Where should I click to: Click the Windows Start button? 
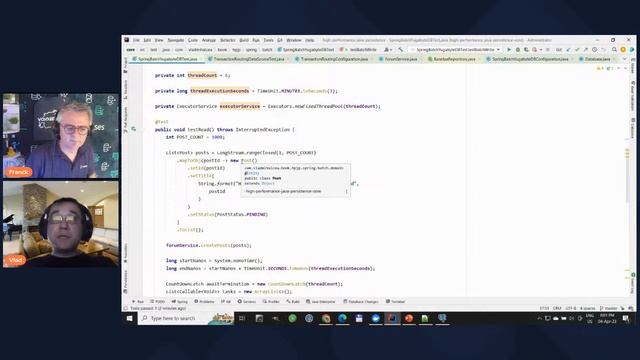[129, 318]
